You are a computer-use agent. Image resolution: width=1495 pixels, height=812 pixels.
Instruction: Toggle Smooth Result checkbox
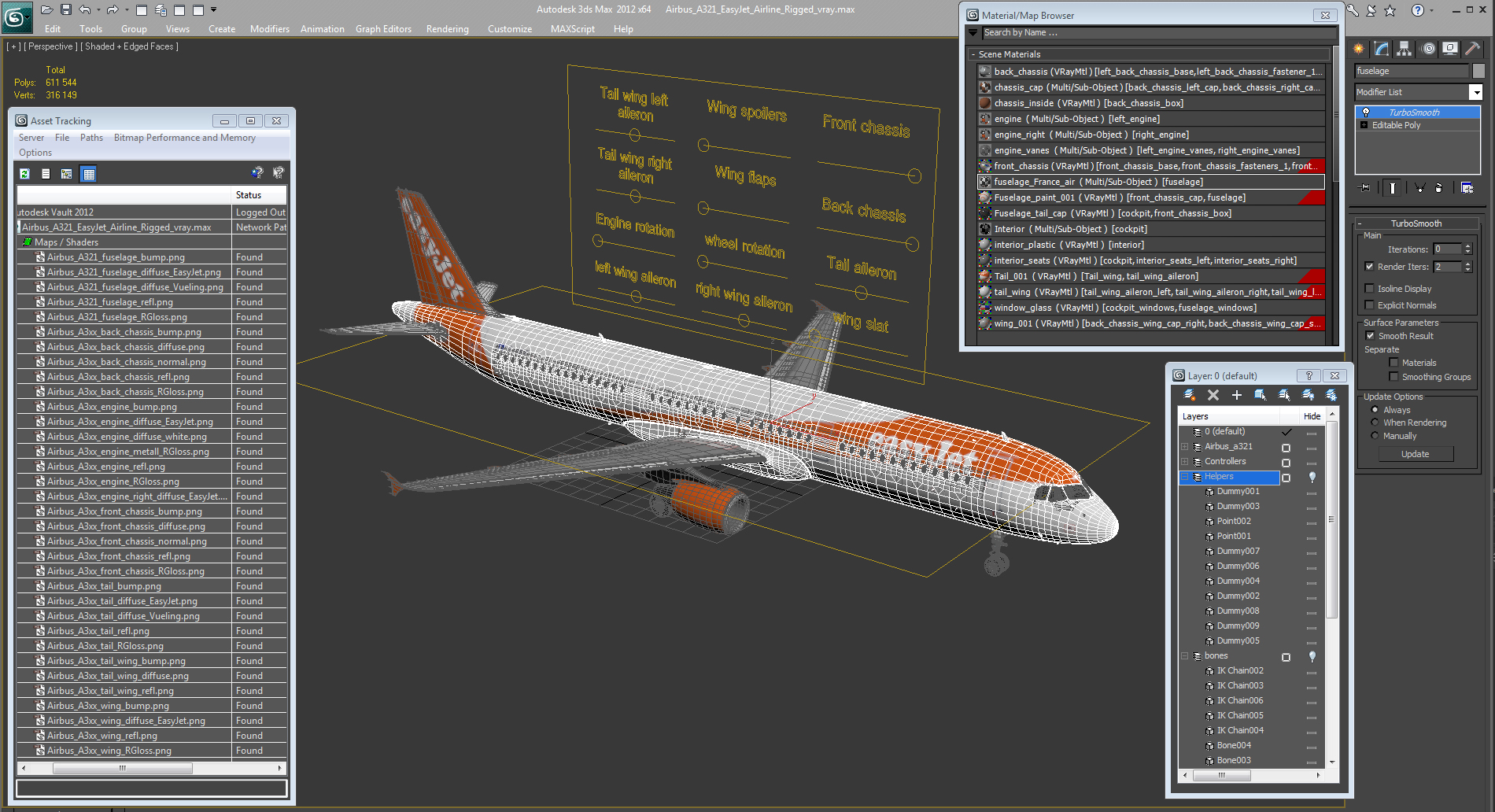pos(1370,336)
